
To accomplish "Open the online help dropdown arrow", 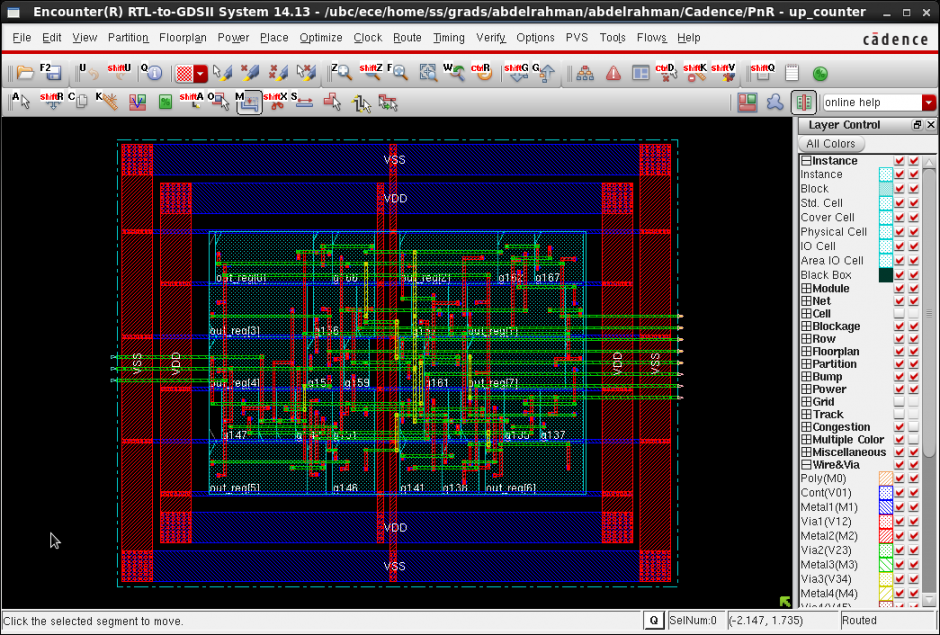I will [x=928, y=103].
